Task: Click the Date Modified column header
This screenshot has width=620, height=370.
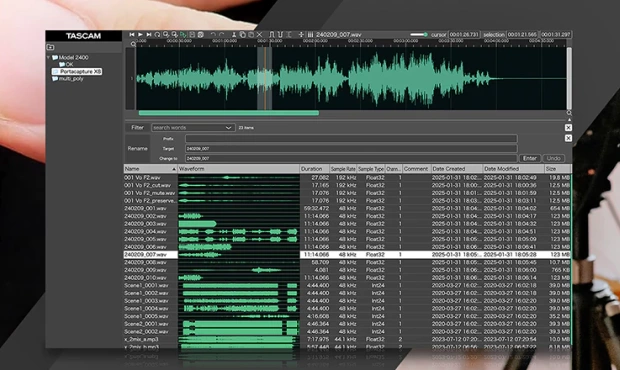Action: coord(513,169)
